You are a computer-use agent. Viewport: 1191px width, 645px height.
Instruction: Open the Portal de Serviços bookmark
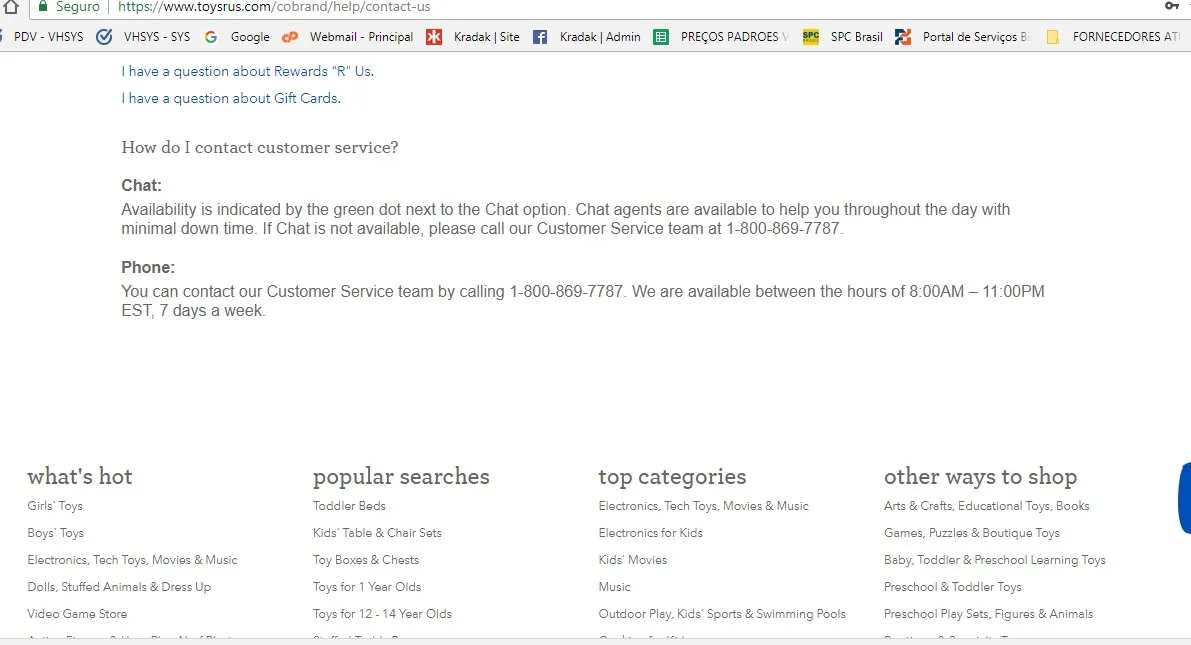[903, 37]
